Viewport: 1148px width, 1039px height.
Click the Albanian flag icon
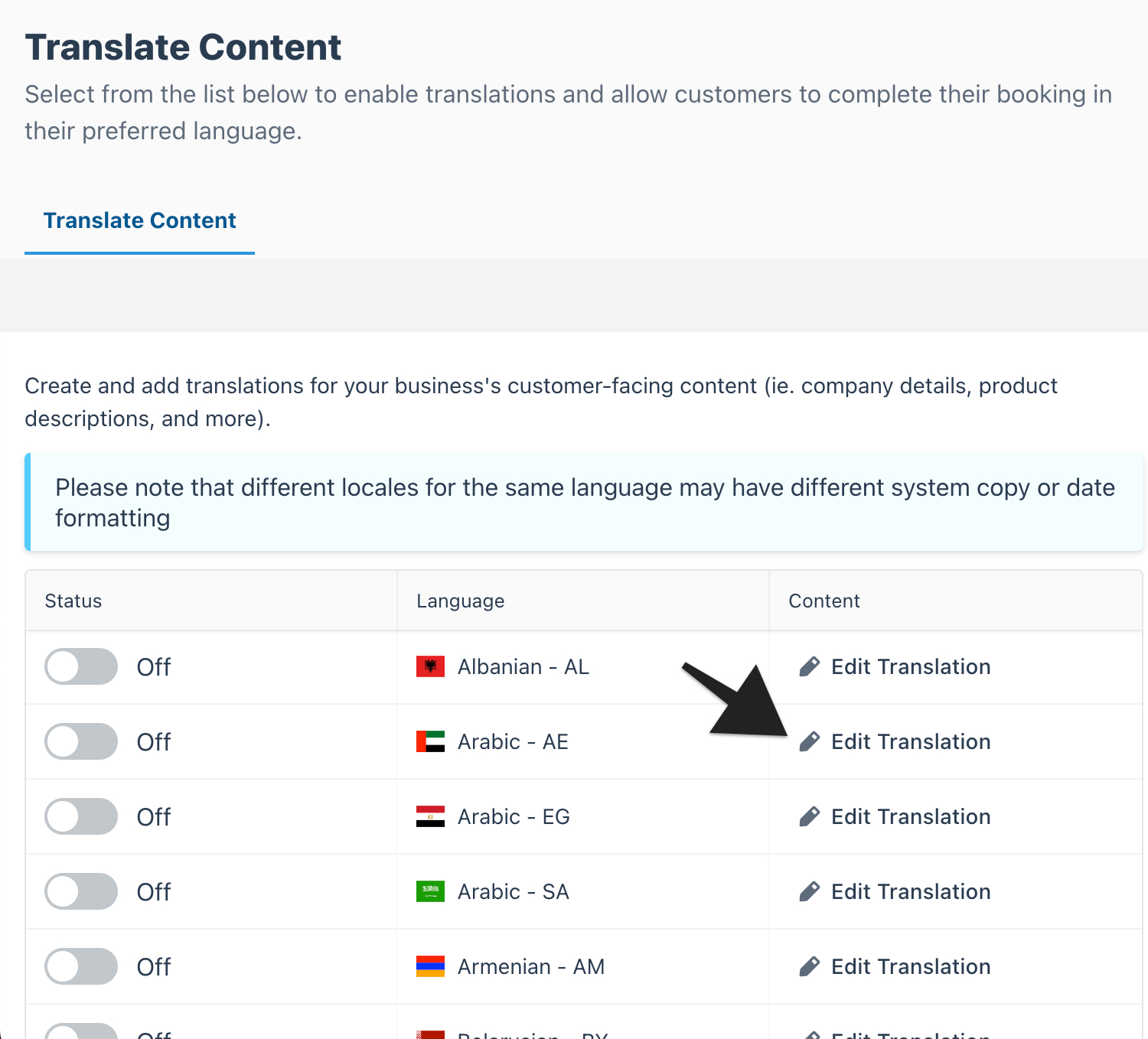pyautogui.click(x=430, y=666)
